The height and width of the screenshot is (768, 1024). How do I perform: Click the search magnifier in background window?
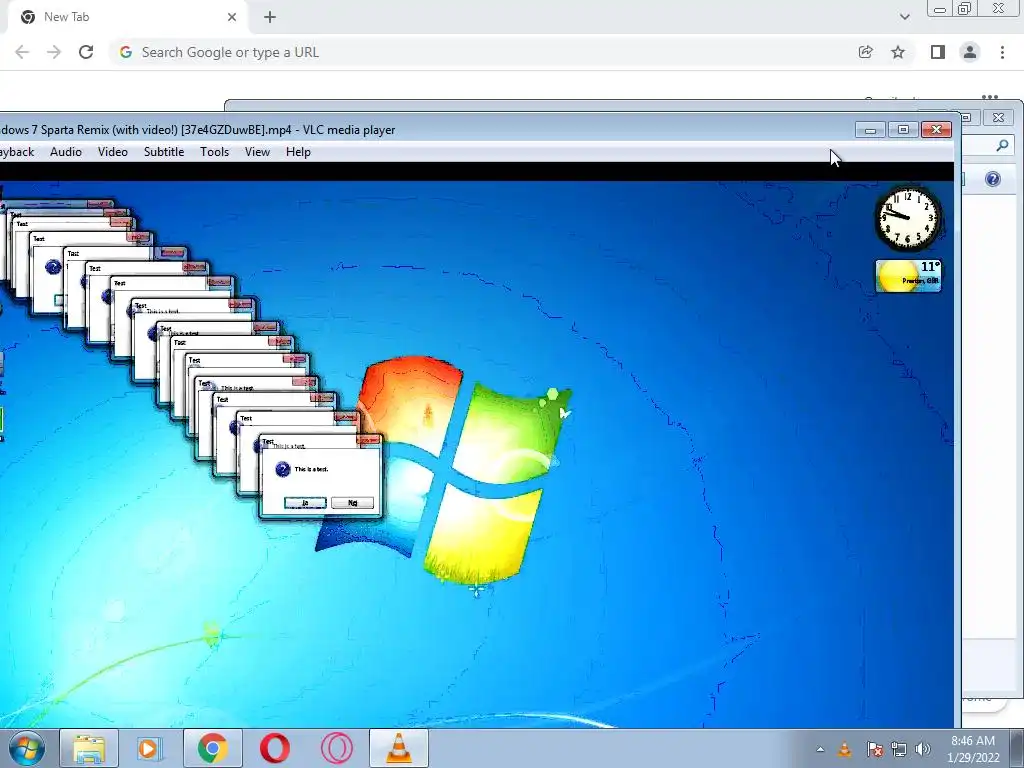pos(1002,146)
